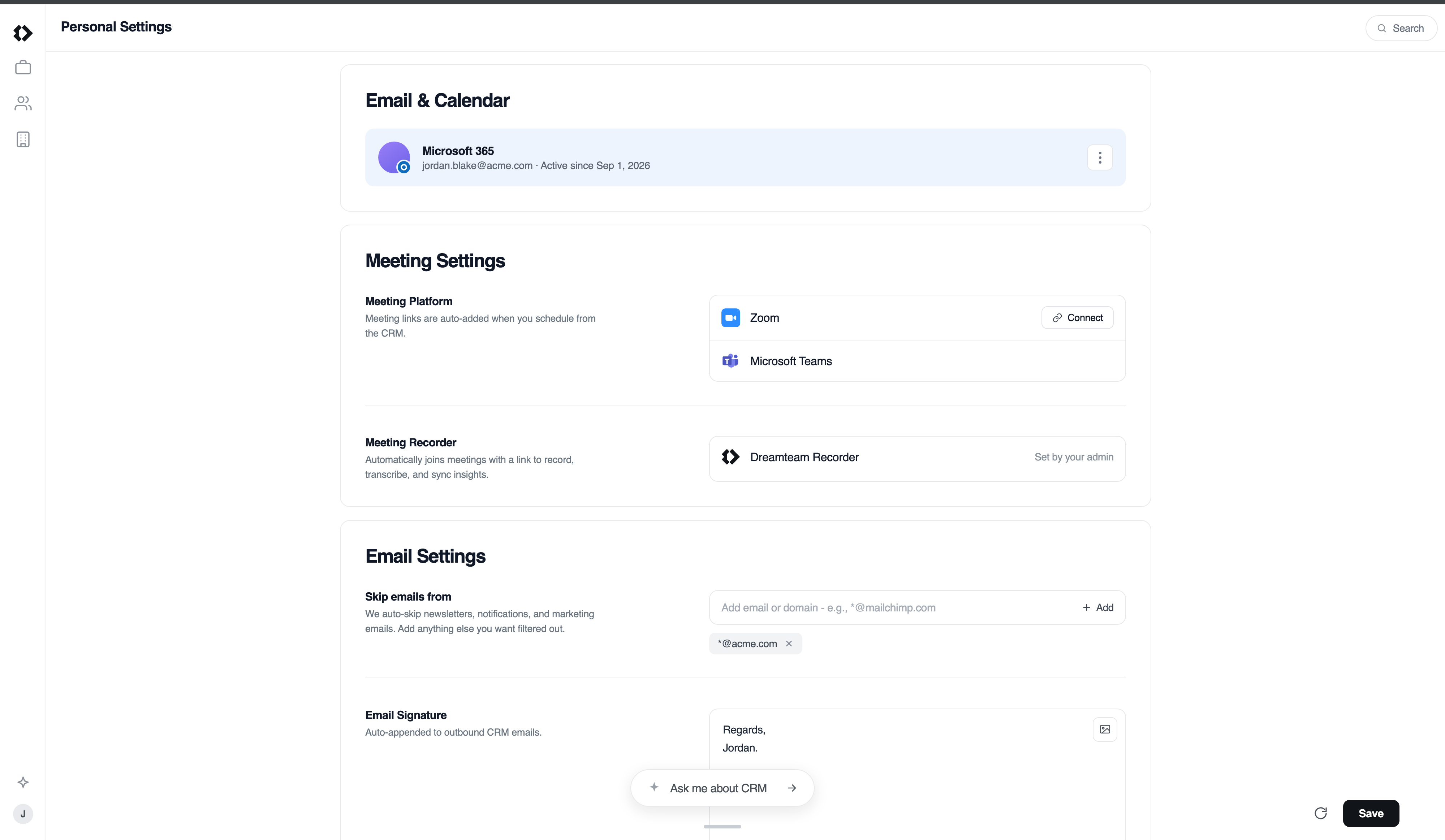Click the Email Signature label
Screen dimensions: 1445x840
pos(405,715)
